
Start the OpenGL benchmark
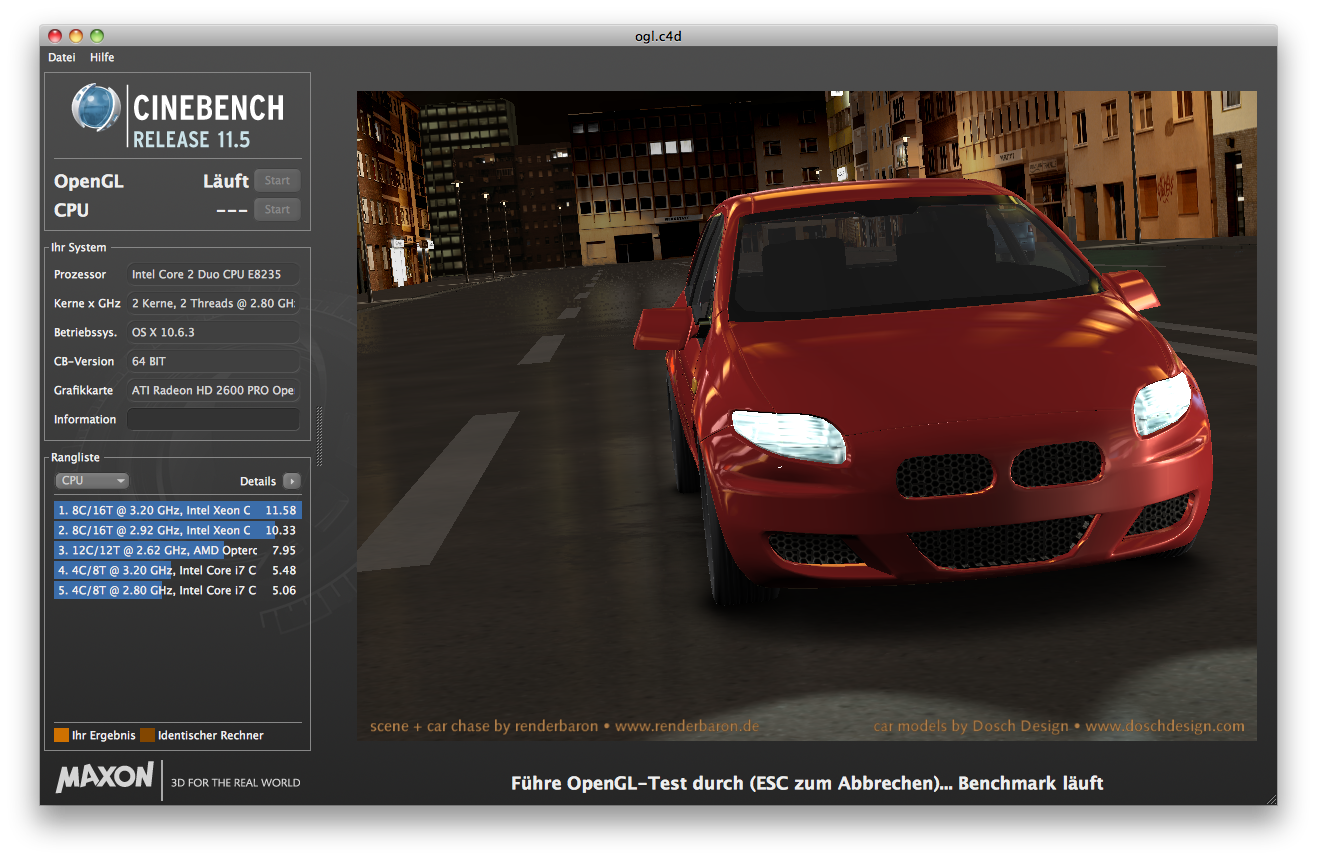[x=277, y=181]
